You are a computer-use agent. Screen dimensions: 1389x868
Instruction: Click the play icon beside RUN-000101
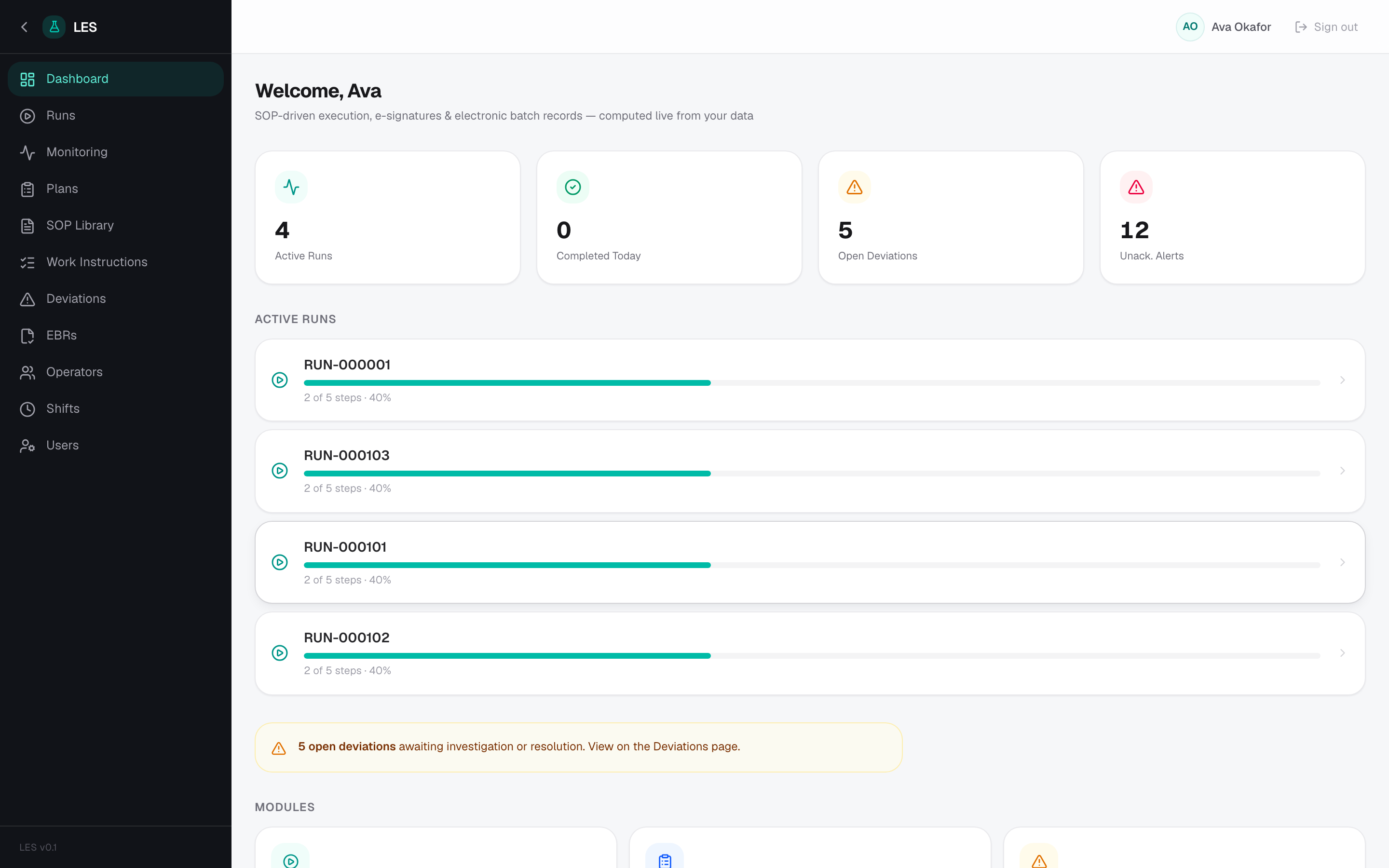tap(280, 562)
